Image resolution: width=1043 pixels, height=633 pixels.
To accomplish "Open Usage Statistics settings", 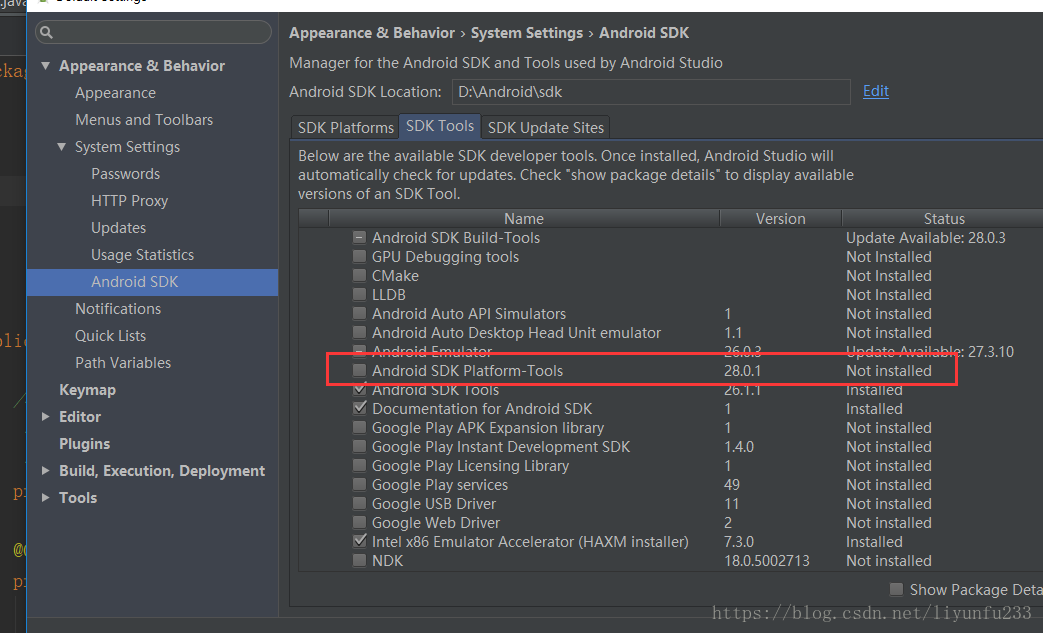I will 142,255.
